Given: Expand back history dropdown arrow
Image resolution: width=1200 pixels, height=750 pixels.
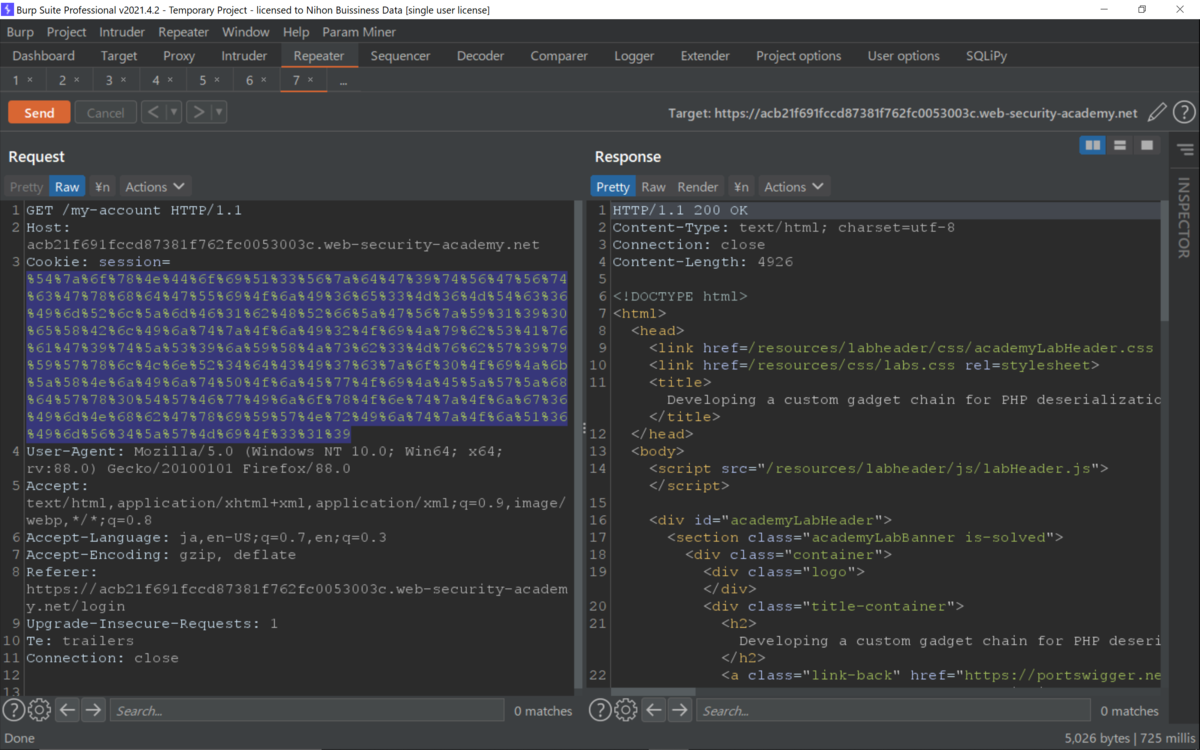Looking at the screenshot, I should (x=174, y=112).
